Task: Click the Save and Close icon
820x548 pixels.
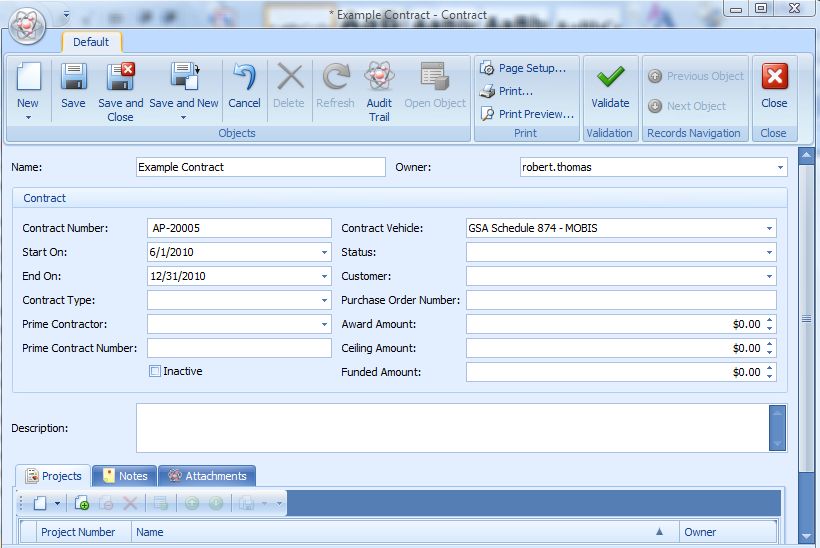Action: click(x=120, y=77)
